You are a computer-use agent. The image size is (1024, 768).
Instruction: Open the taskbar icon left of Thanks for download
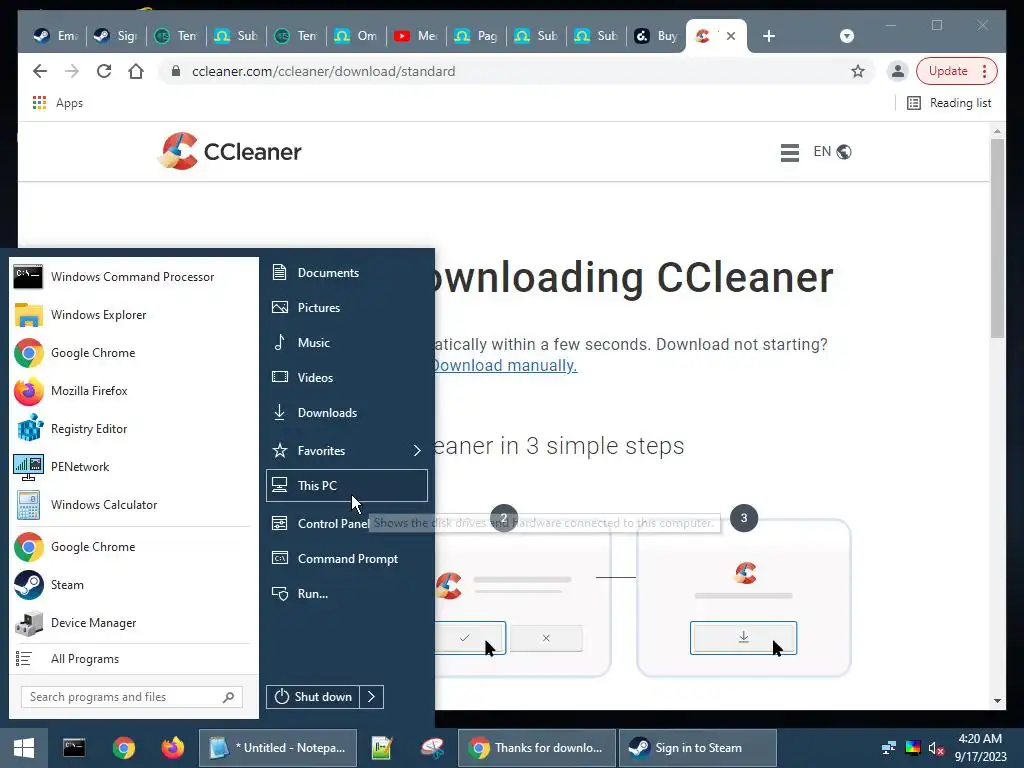(431, 748)
